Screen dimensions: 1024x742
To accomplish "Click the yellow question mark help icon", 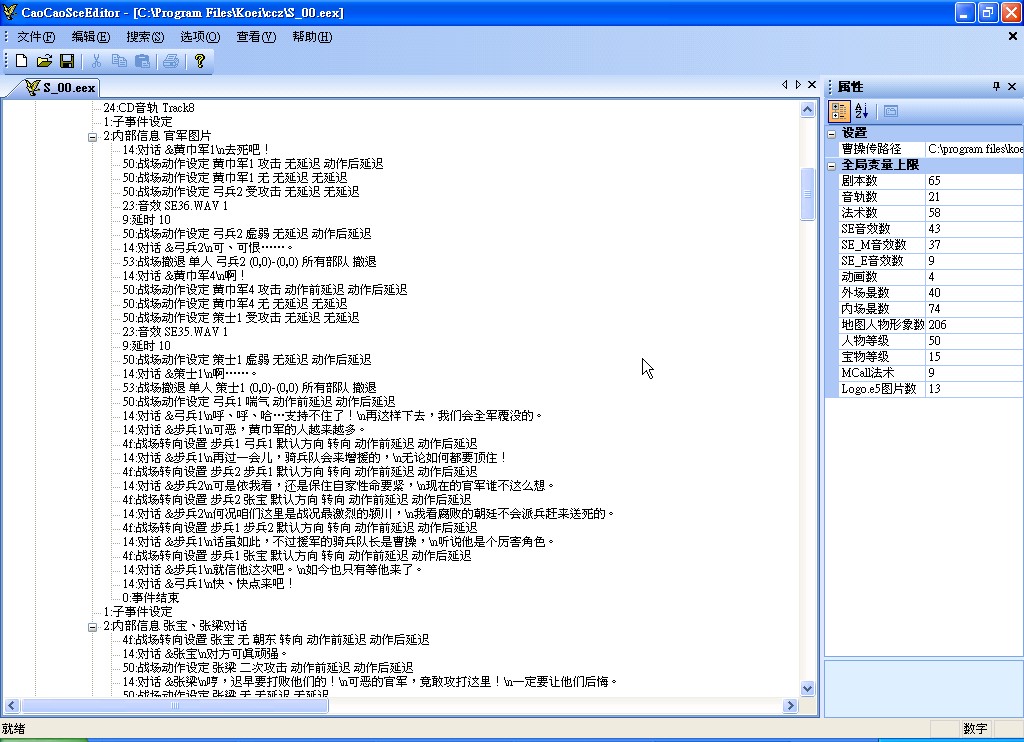I will pyautogui.click(x=199, y=61).
